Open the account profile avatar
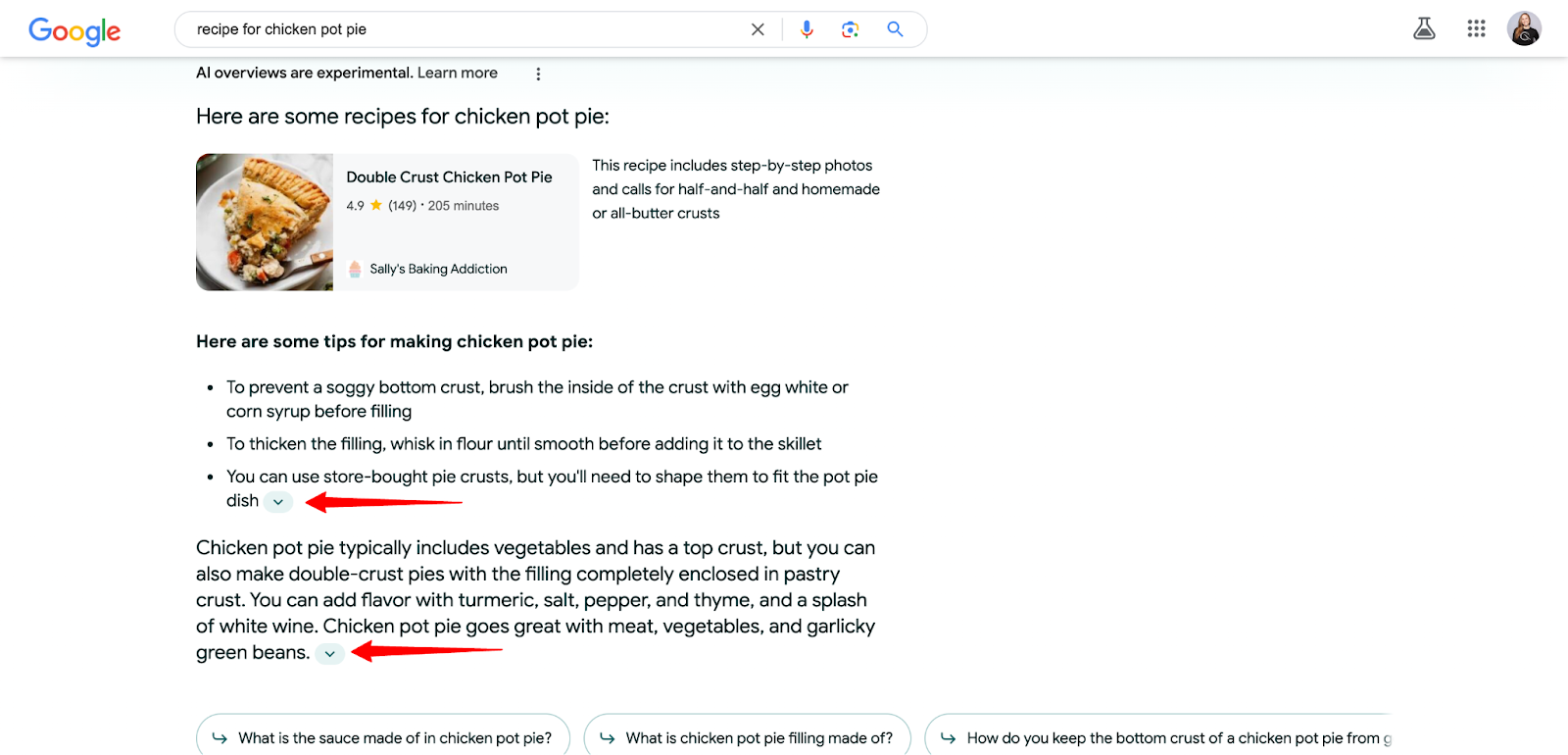The image size is (1568, 755). (1524, 28)
